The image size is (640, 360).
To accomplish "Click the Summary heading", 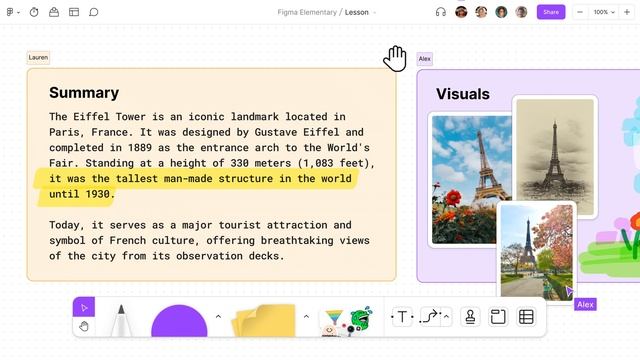I will [84, 93].
